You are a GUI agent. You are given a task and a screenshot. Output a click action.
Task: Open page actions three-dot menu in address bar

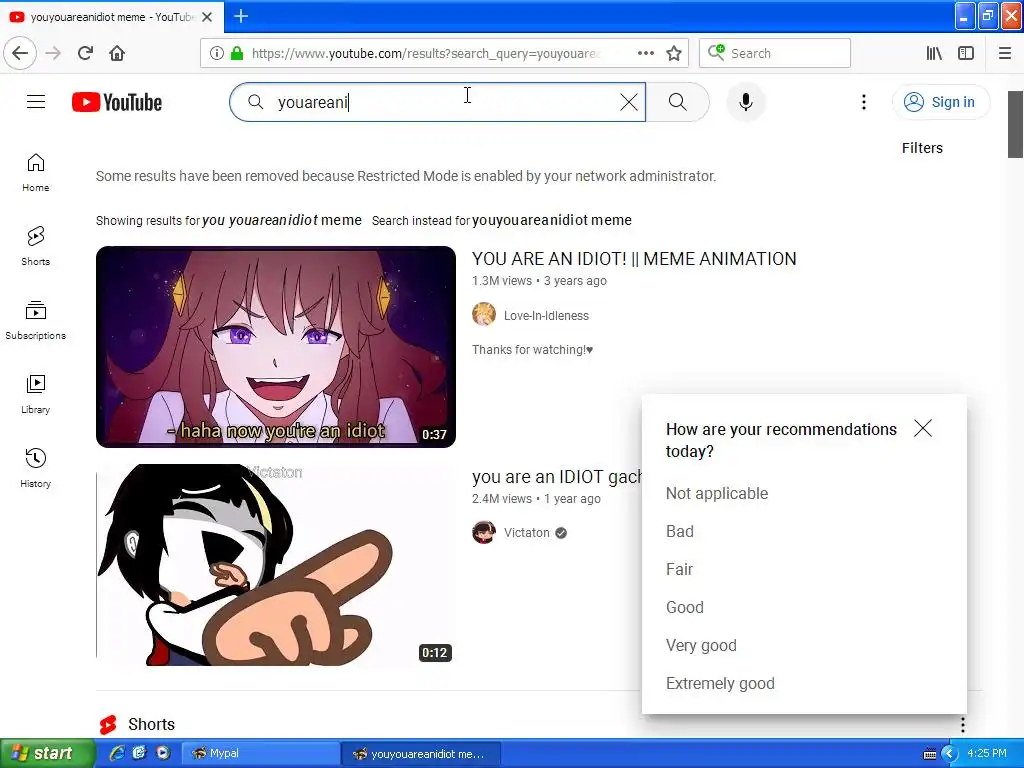tap(646, 53)
